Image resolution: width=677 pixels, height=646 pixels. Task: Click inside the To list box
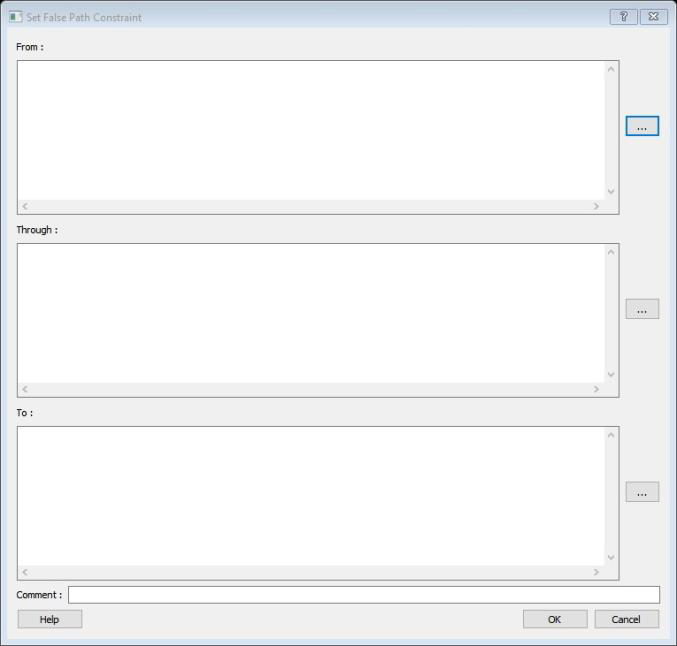pos(311,496)
